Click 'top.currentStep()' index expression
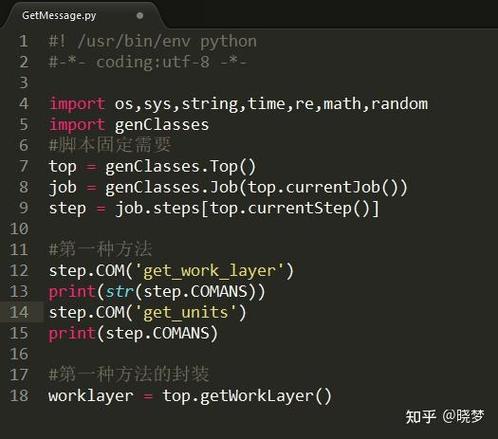Screen dimensions: 498x439 point(289,209)
